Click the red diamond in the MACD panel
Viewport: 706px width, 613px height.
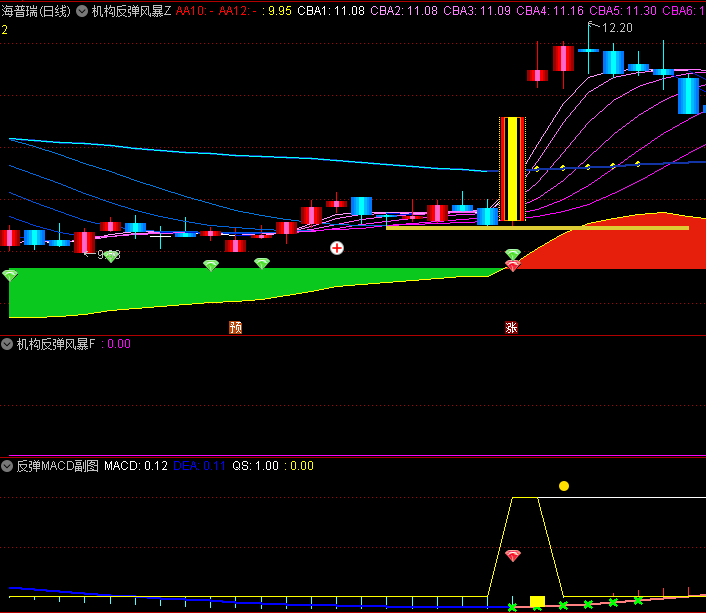(x=513, y=555)
